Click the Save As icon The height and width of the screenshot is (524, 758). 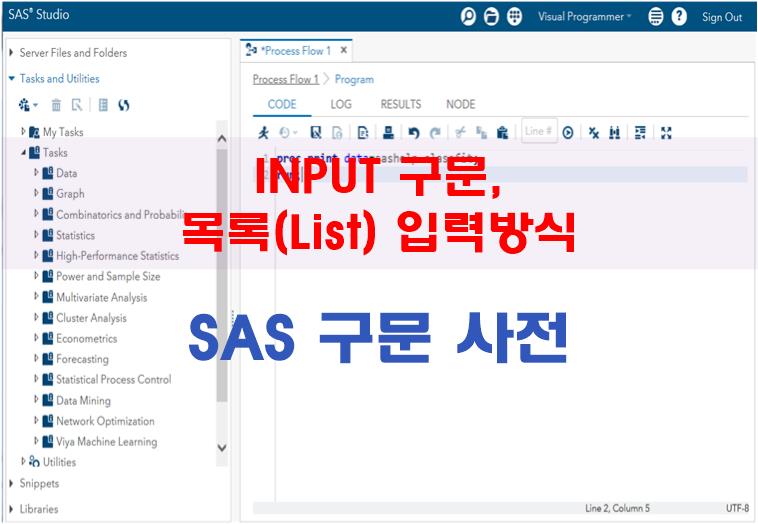(337, 132)
